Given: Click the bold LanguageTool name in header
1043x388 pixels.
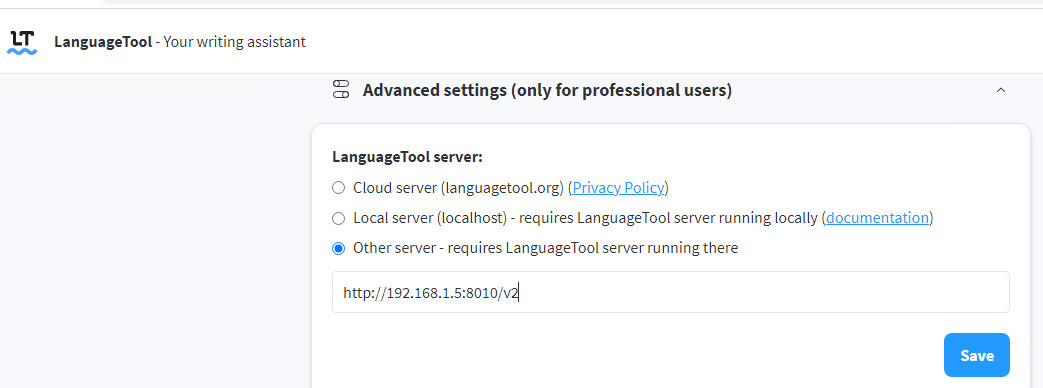Looking at the screenshot, I should pos(103,42).
